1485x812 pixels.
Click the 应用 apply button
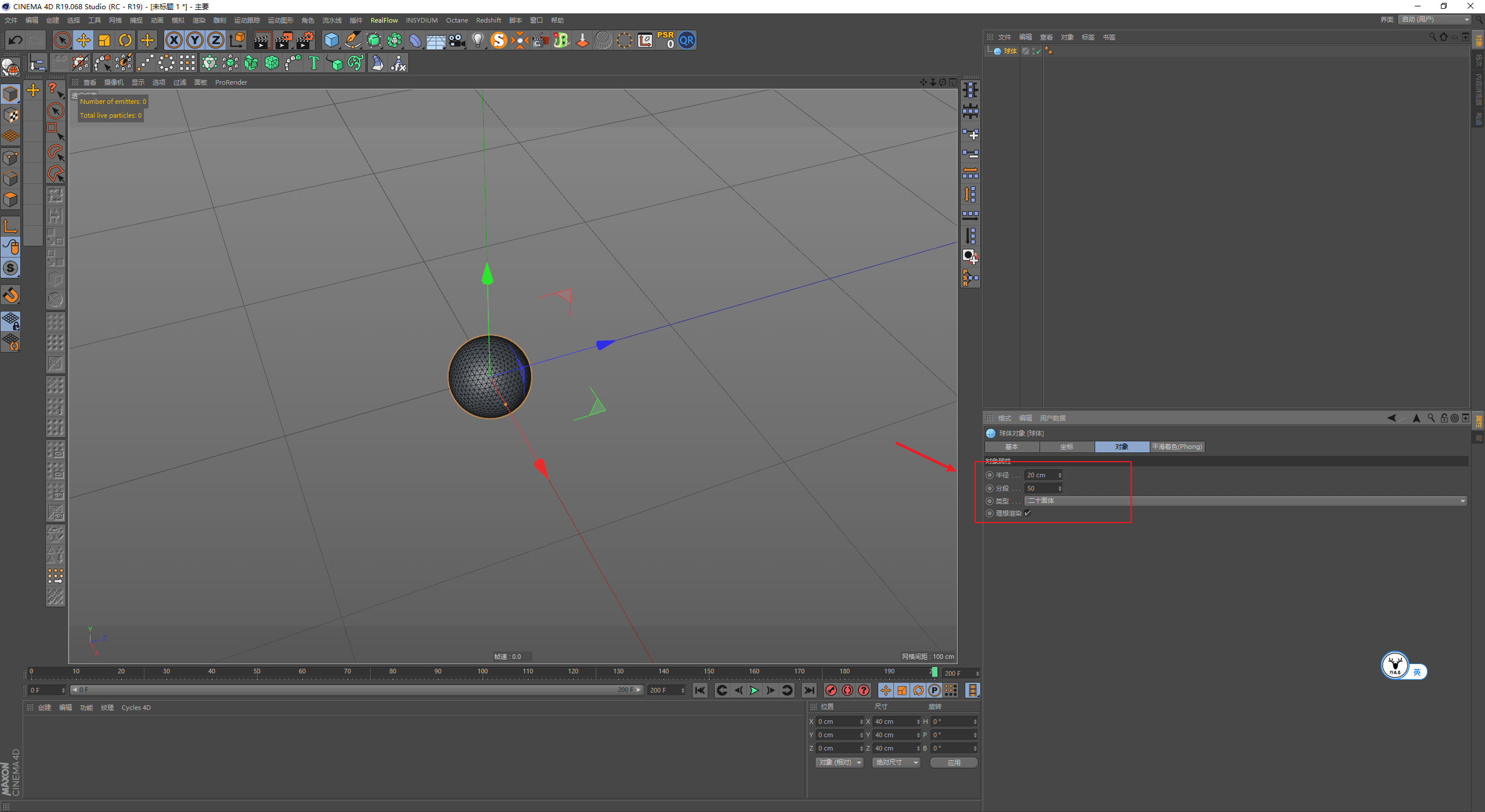click(954, 763)
